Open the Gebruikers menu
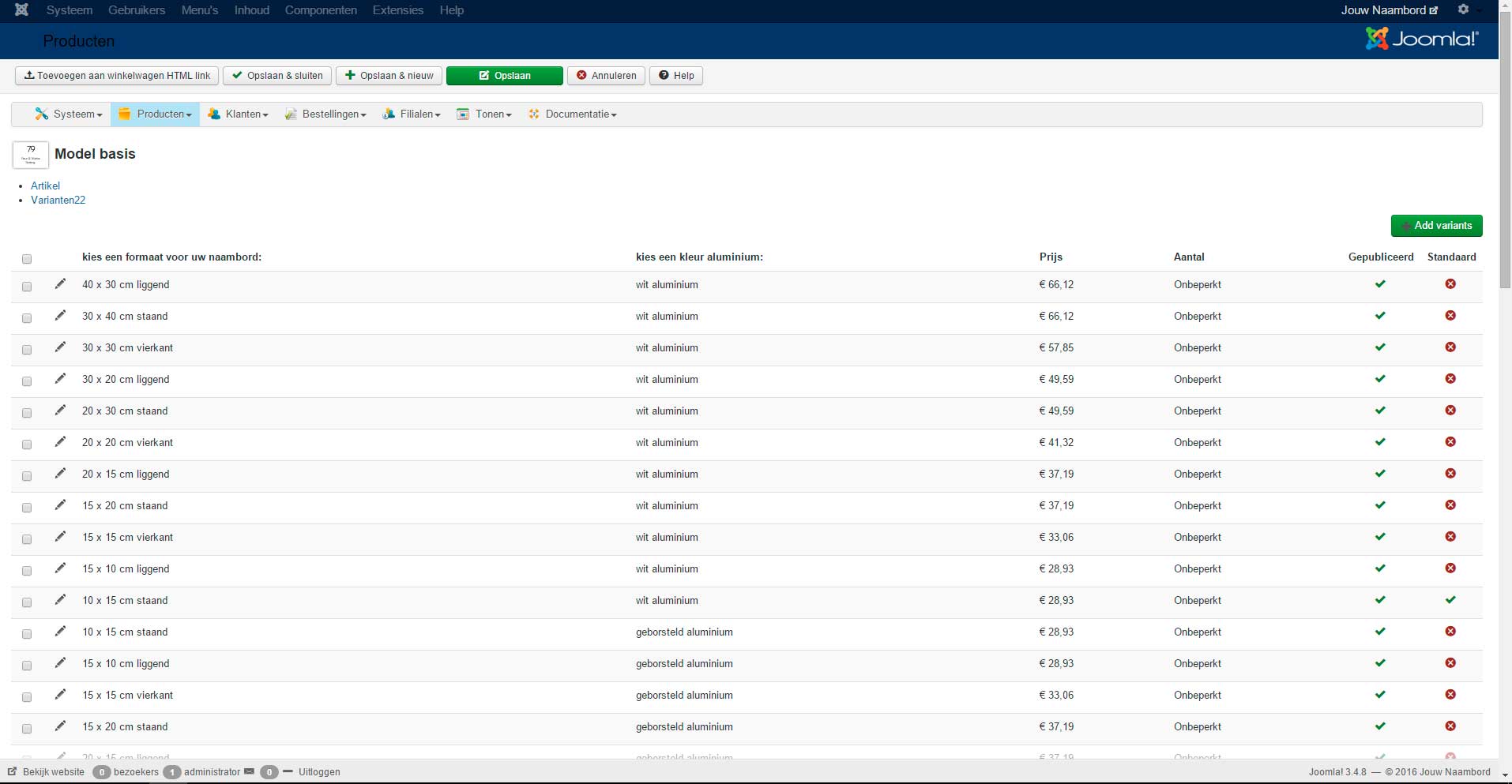 point(137,10)
